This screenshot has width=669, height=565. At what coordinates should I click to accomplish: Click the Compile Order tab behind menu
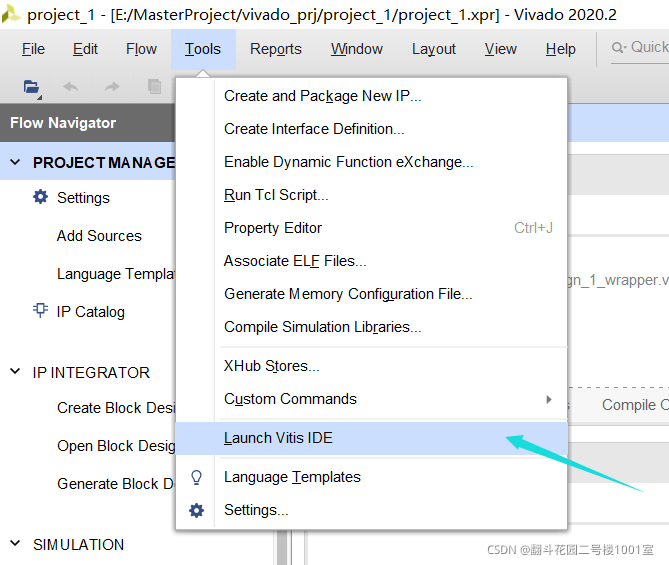tap(634, 405)
